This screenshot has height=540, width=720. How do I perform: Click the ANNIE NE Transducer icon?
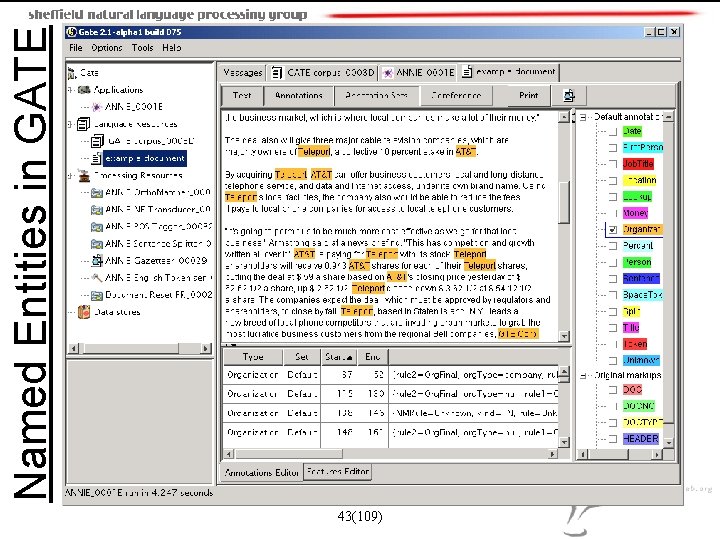point(97,210)
